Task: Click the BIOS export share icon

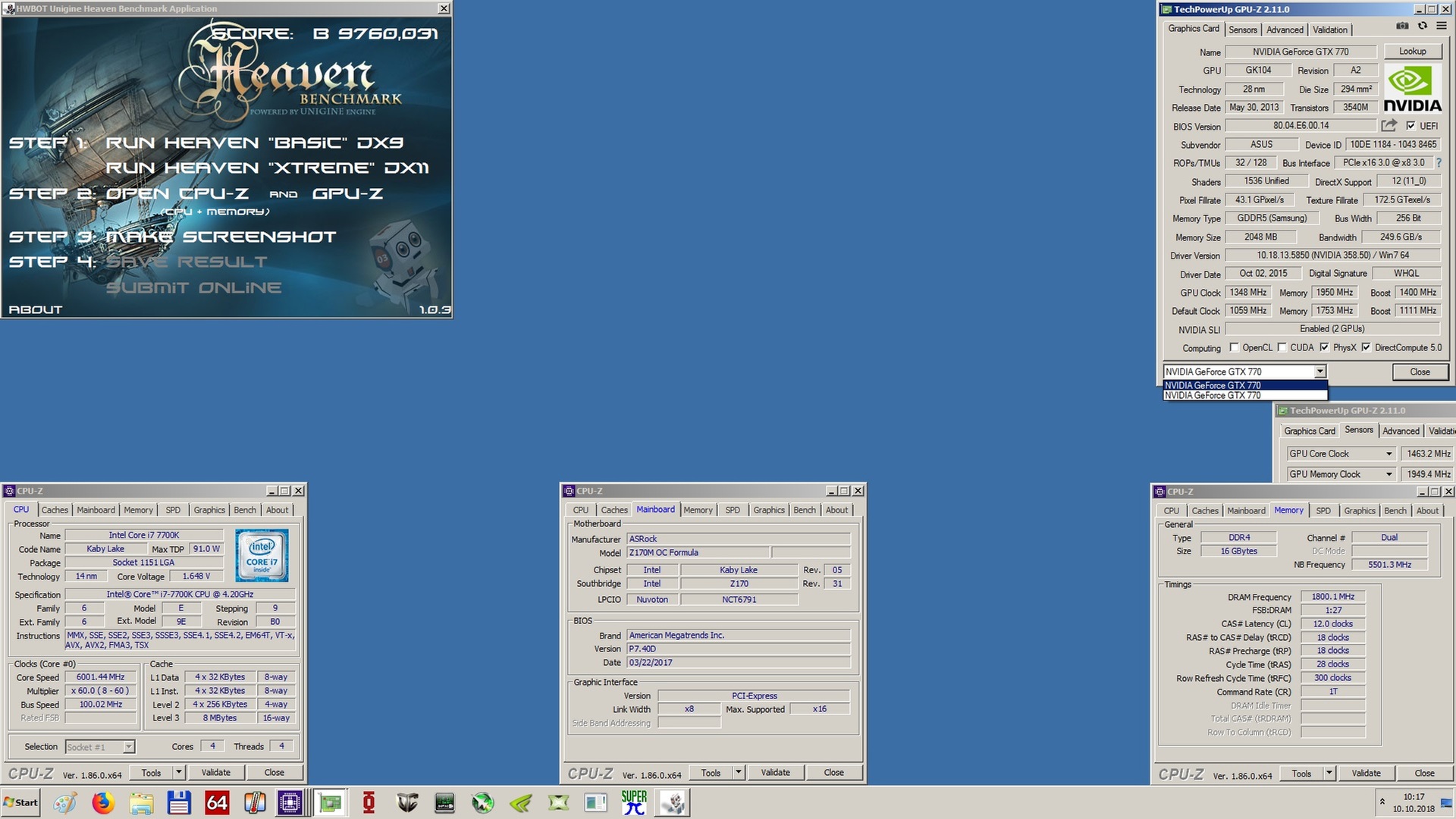Action: pyautogui.click(x=1389, y=126)
